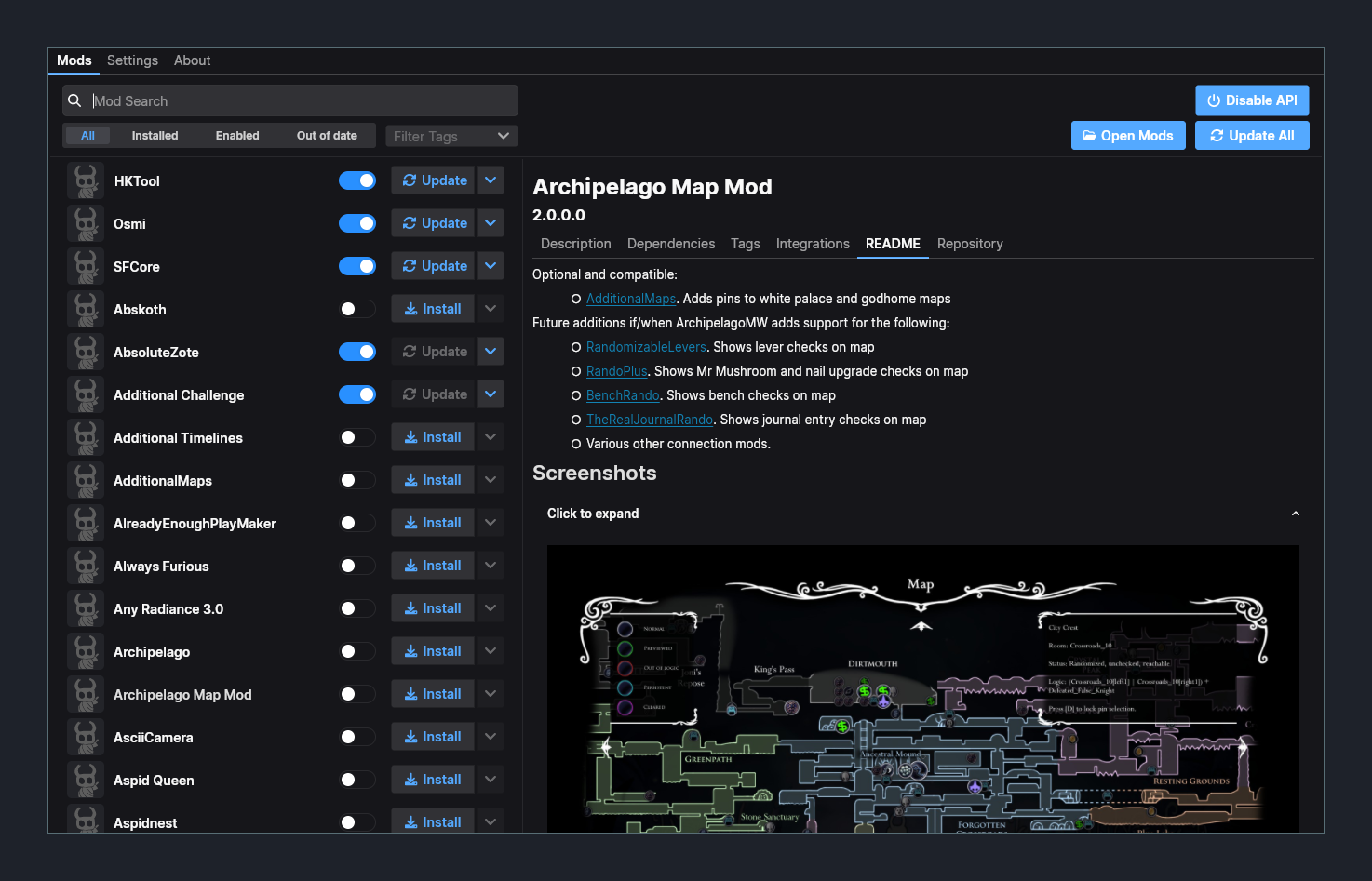Update the SFCore mod
Screen dimensions: 1372x881
coord(434,266)
